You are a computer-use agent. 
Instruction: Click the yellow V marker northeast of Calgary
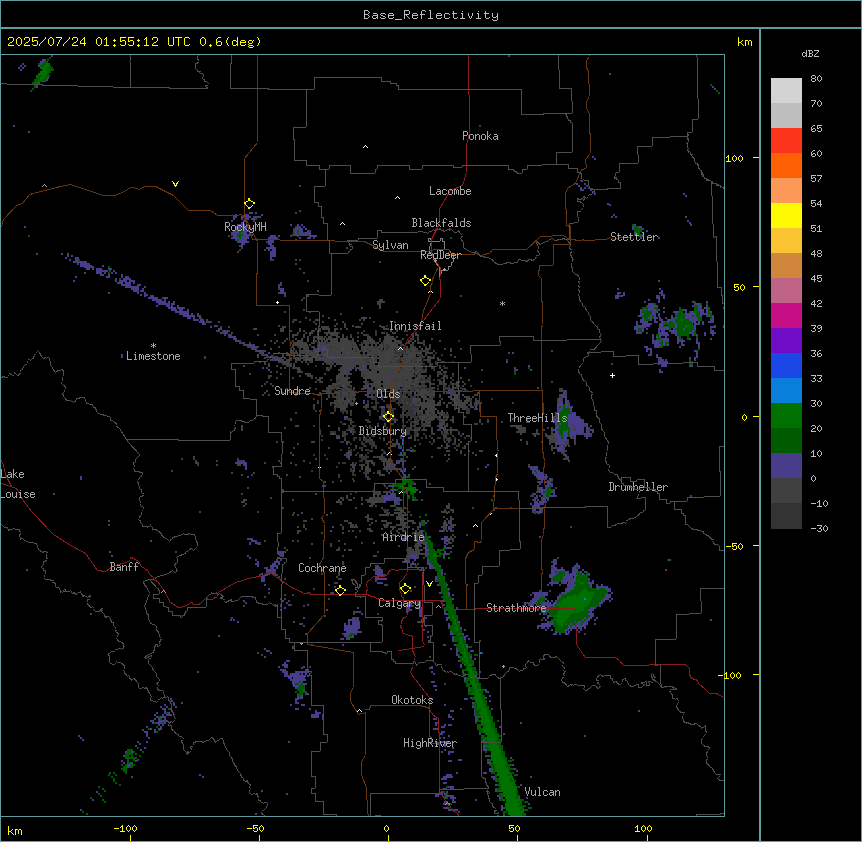[x=429, y=584]
